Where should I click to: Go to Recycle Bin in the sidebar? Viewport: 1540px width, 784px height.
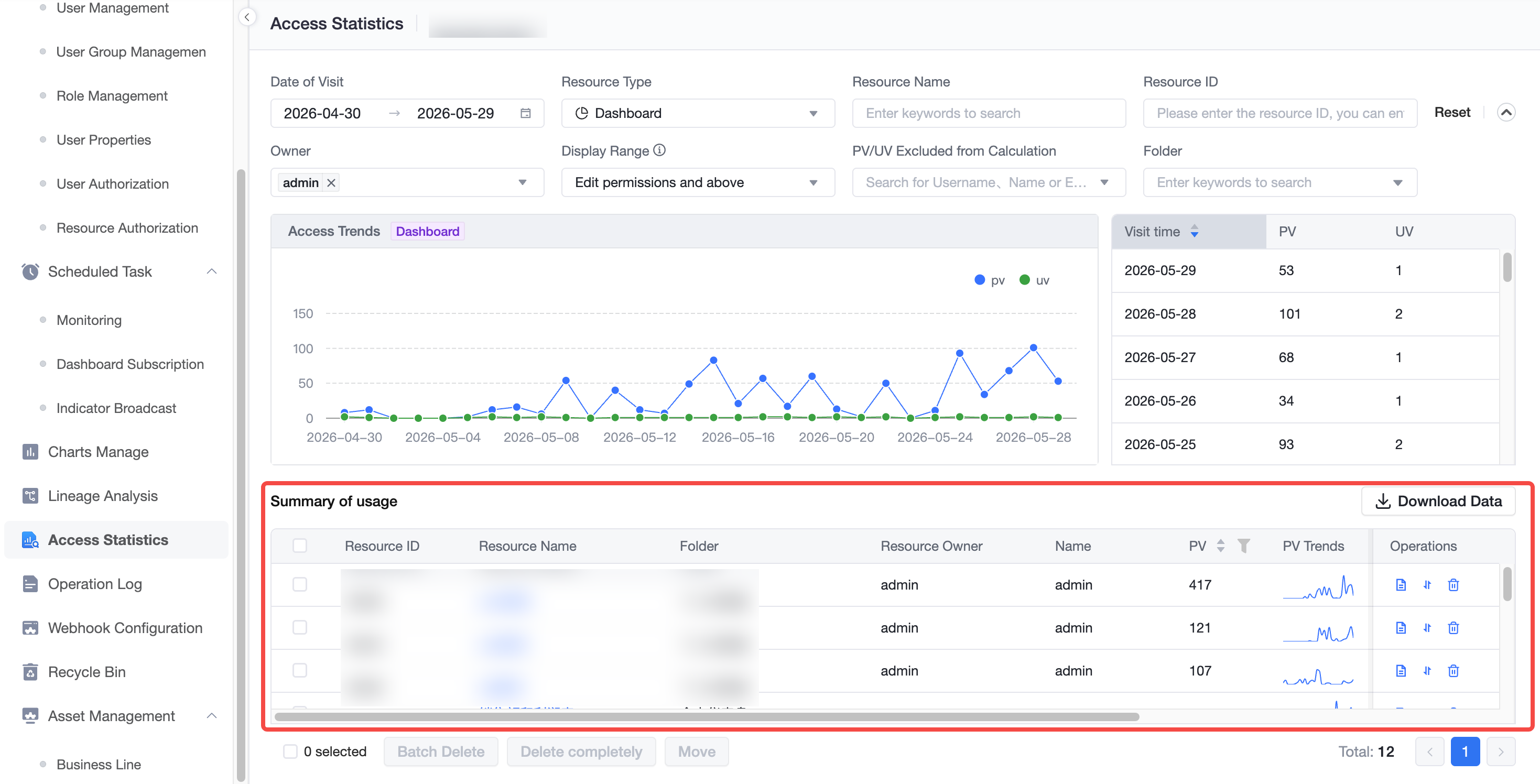[x=86, y=672]
